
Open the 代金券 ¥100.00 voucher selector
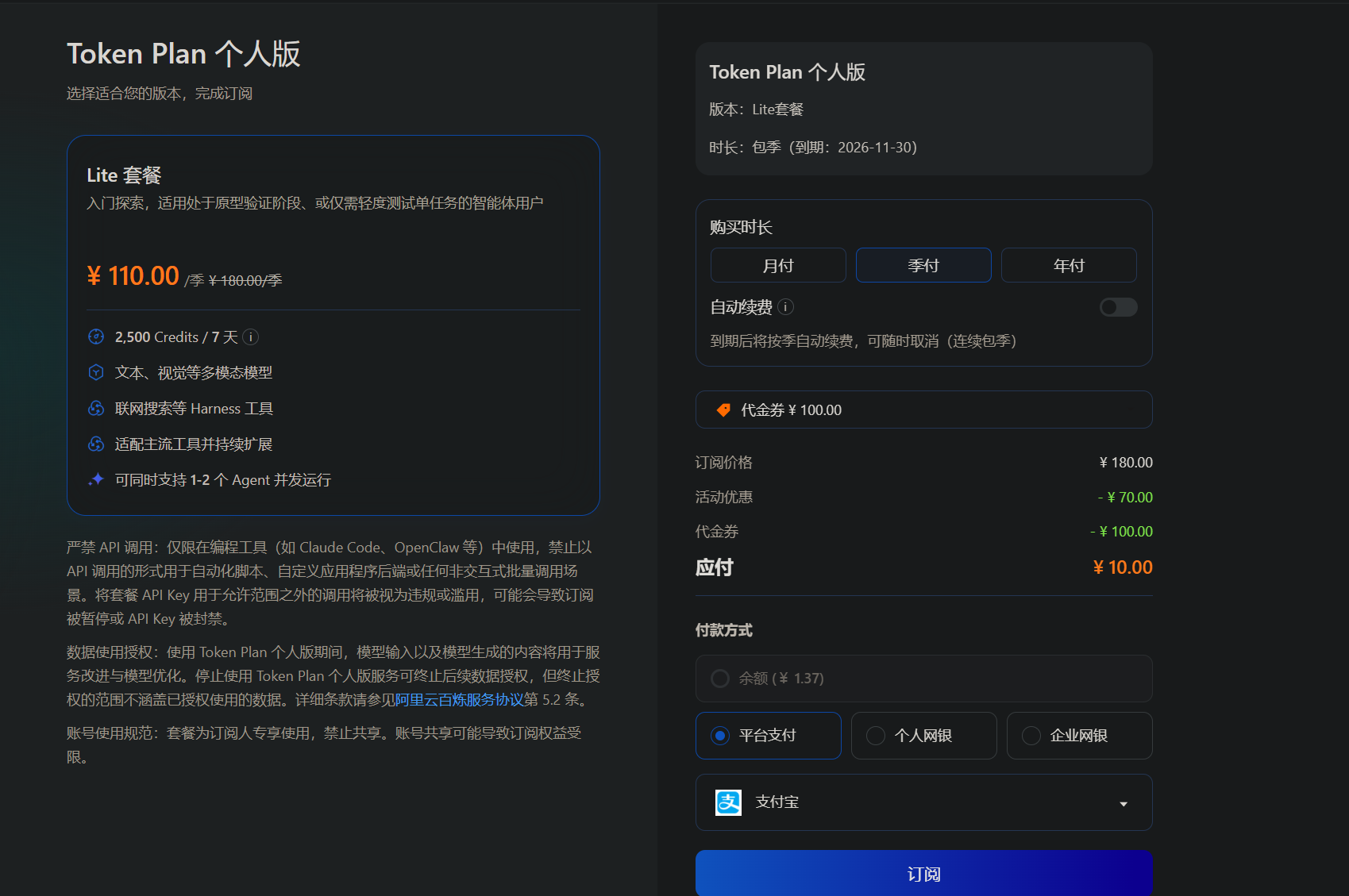pos(923,410)
